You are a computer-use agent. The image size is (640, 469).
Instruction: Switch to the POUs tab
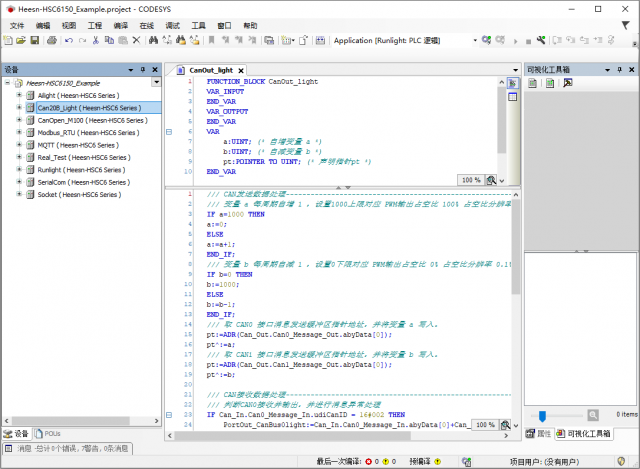pos(50,433)
